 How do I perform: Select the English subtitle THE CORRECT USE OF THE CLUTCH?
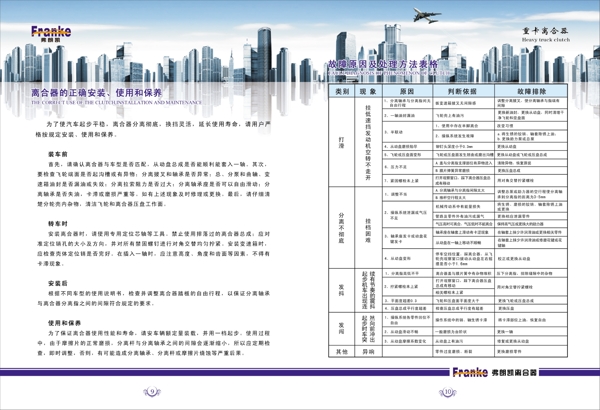[117, 103]
